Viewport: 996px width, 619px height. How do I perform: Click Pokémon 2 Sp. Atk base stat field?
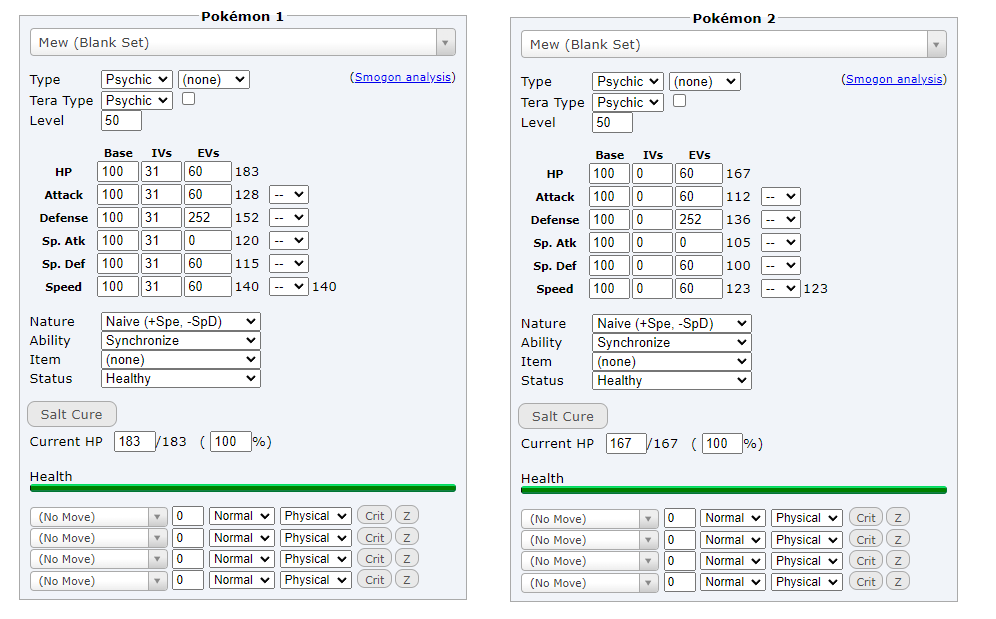point(609,242)
